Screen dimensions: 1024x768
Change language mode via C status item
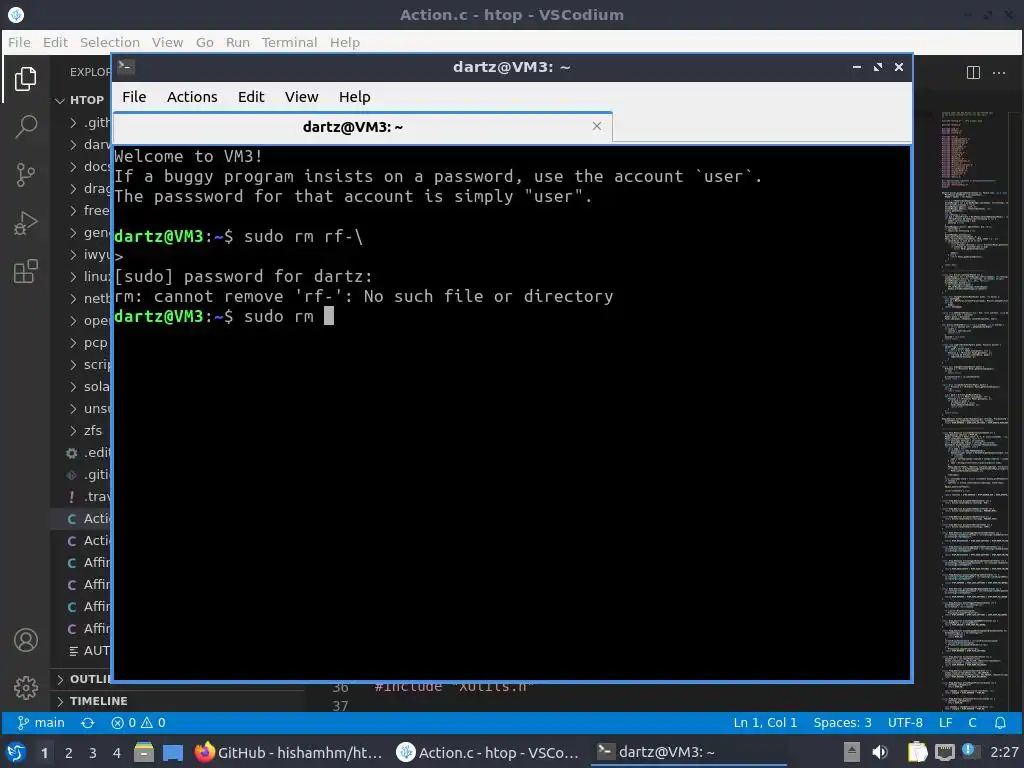tap(972, 723)
